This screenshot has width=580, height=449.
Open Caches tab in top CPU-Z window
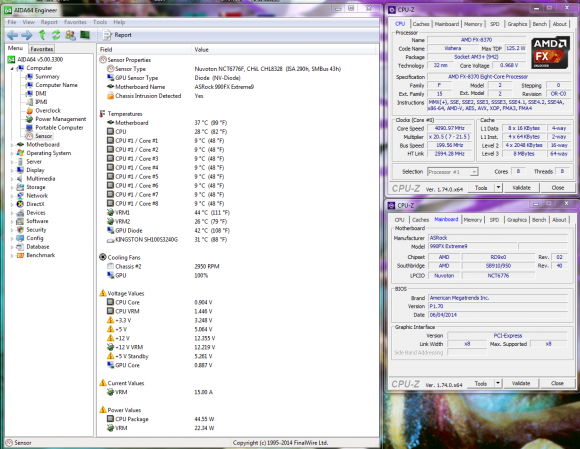tap(421, 24)
